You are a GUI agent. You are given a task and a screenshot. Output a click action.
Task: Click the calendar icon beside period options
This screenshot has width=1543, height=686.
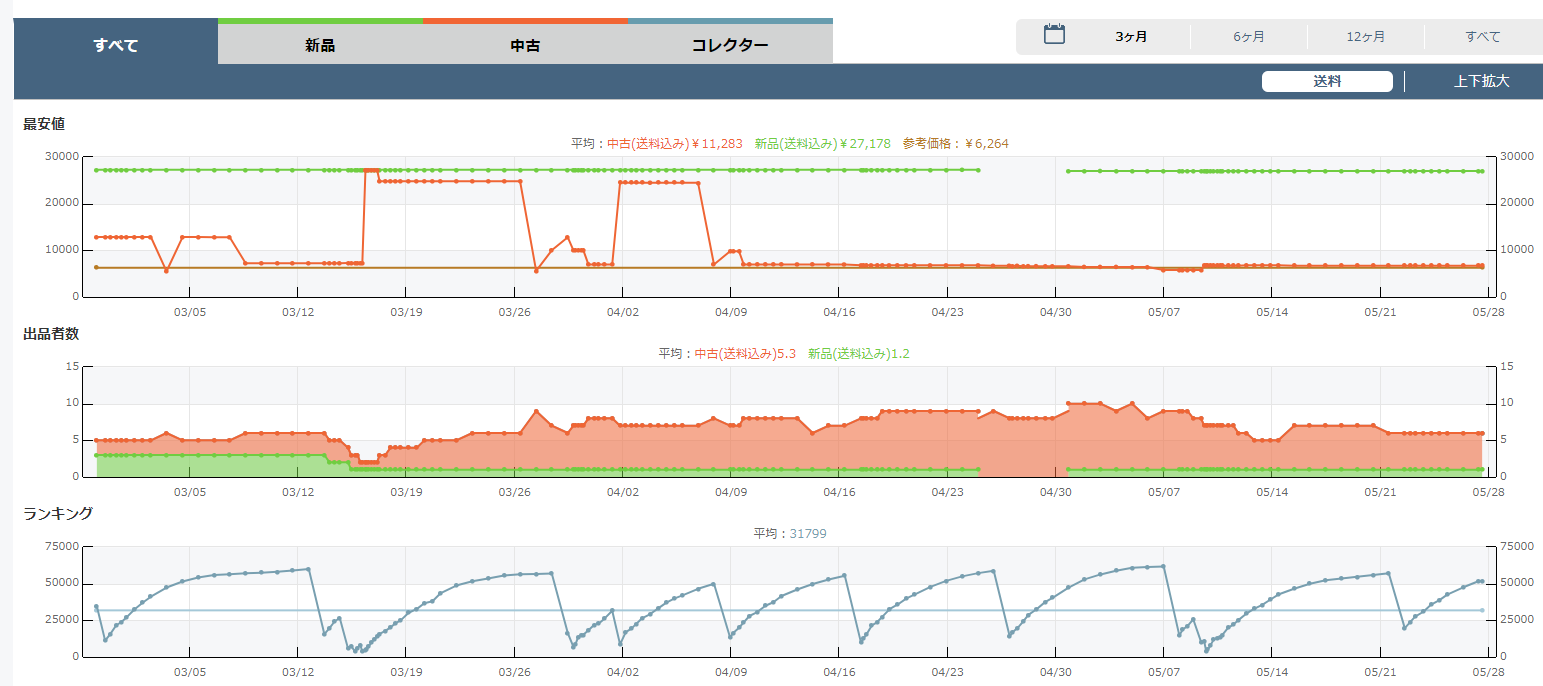[x=1054, y=35]
